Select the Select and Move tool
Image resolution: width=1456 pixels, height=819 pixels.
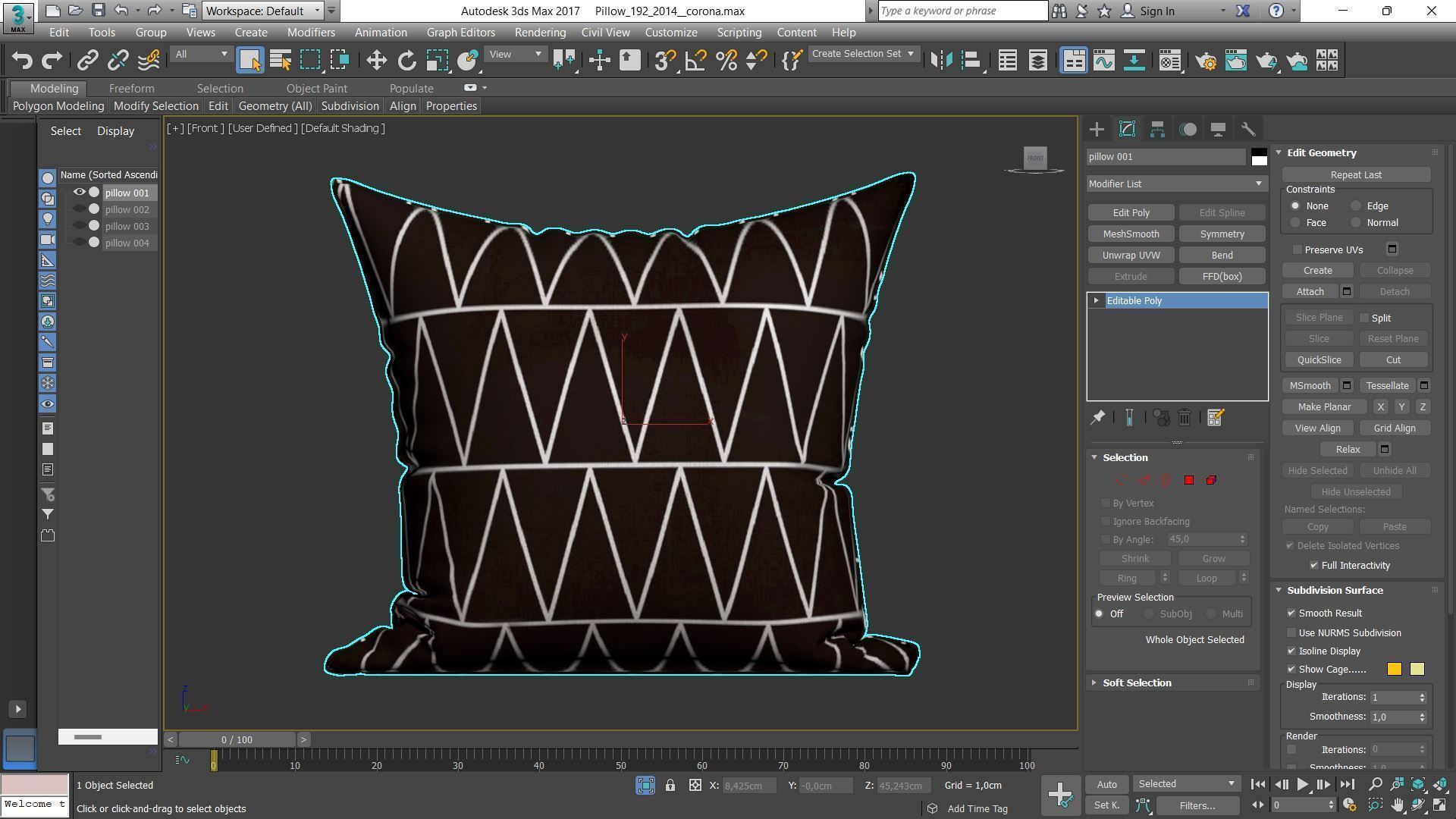376,60
